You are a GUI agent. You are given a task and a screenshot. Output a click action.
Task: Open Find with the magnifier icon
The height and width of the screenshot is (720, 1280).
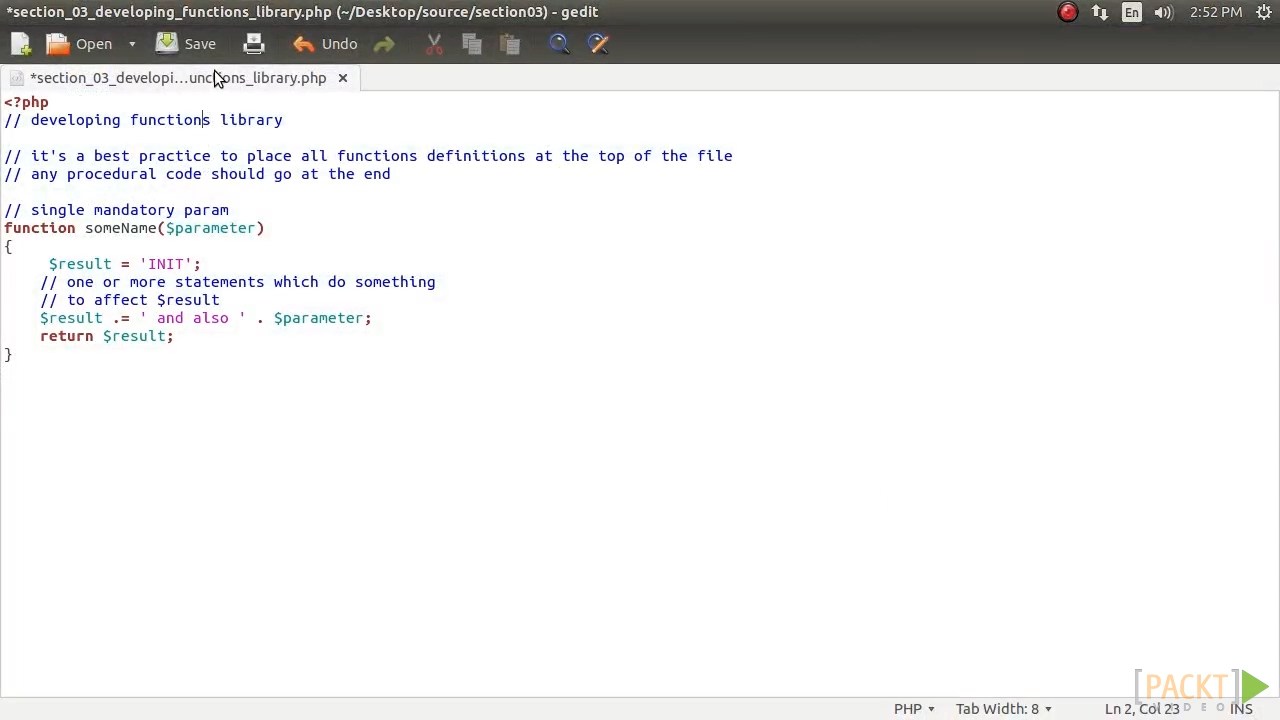[559, 44]
